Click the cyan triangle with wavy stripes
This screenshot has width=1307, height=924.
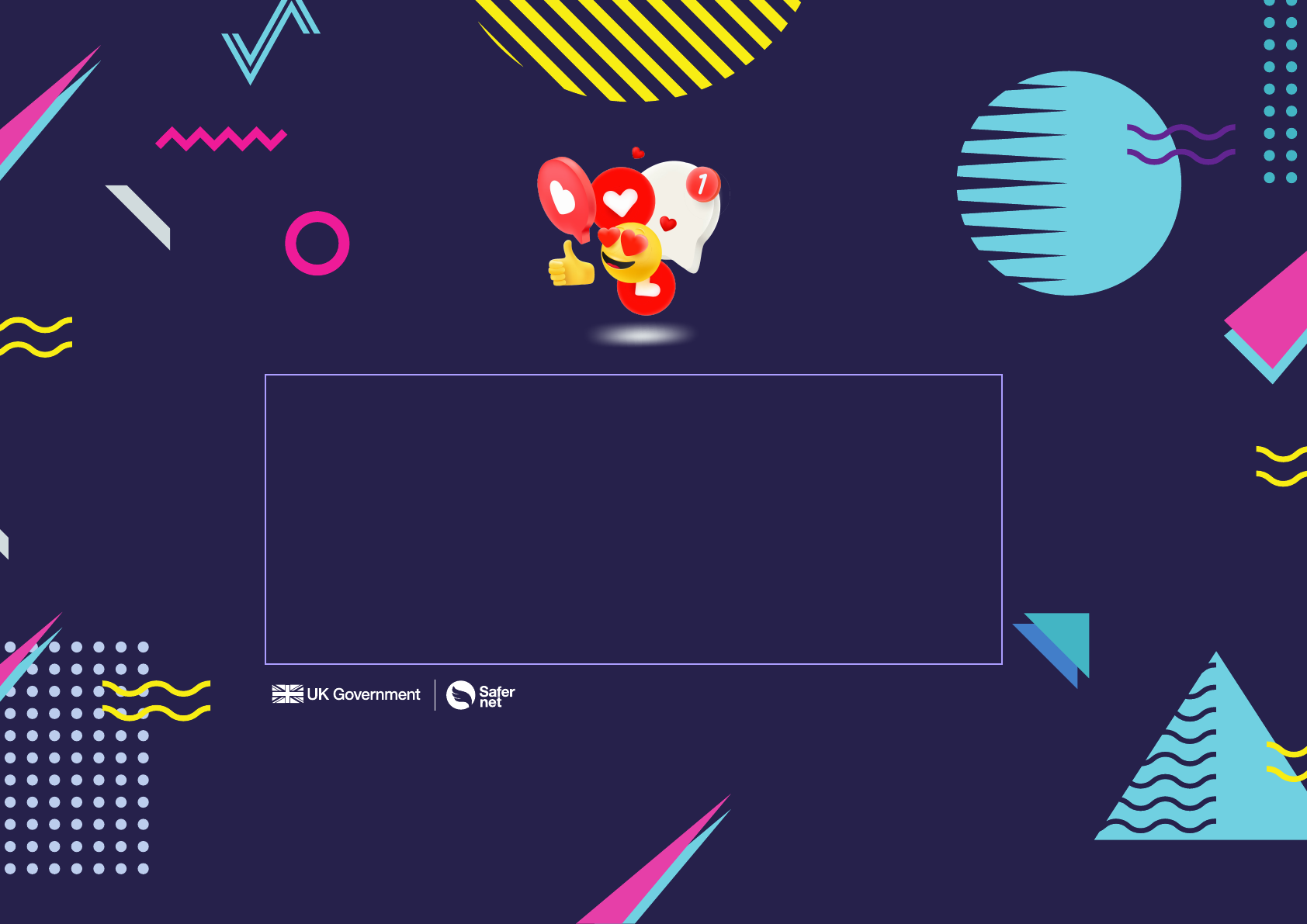1211,768
